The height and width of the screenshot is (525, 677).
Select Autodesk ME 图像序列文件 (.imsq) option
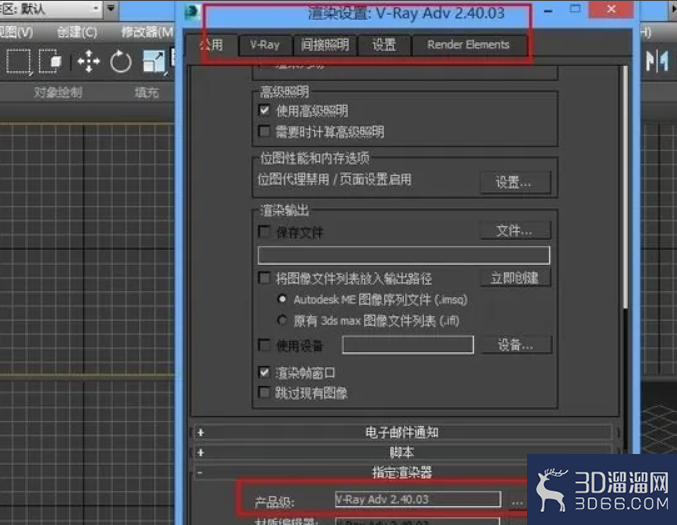coord(282,299)
